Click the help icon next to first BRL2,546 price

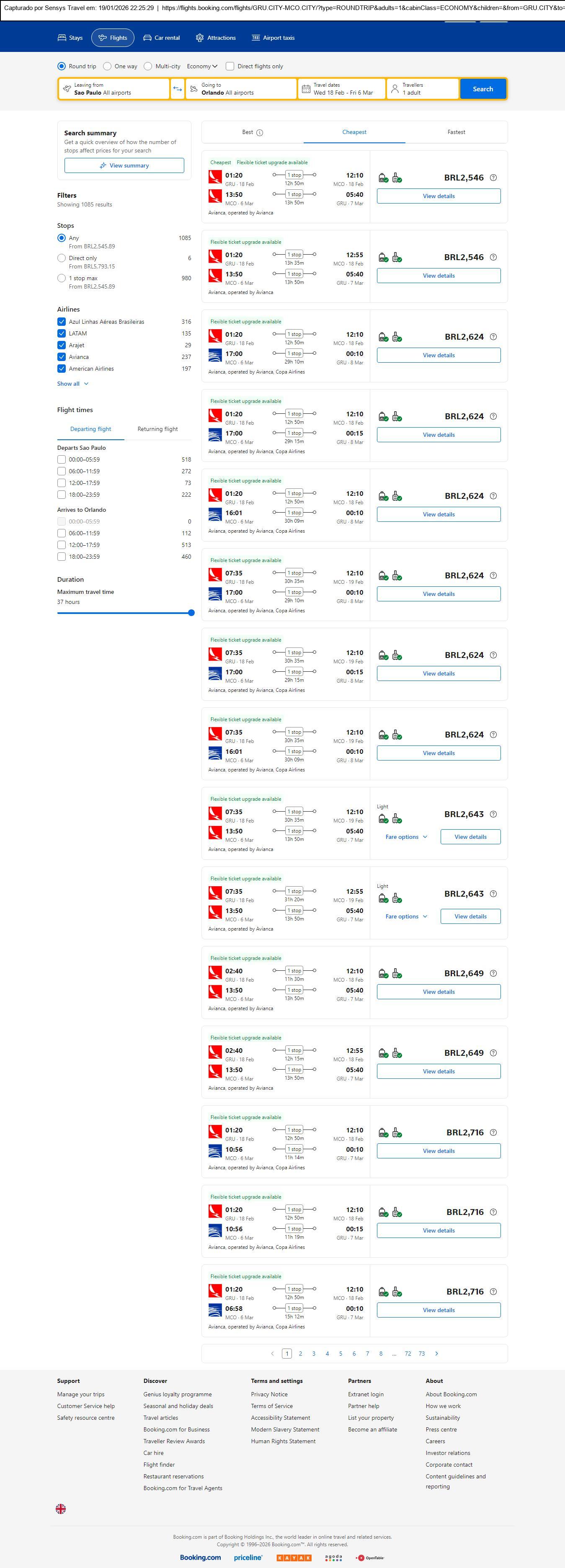(493, 178)
